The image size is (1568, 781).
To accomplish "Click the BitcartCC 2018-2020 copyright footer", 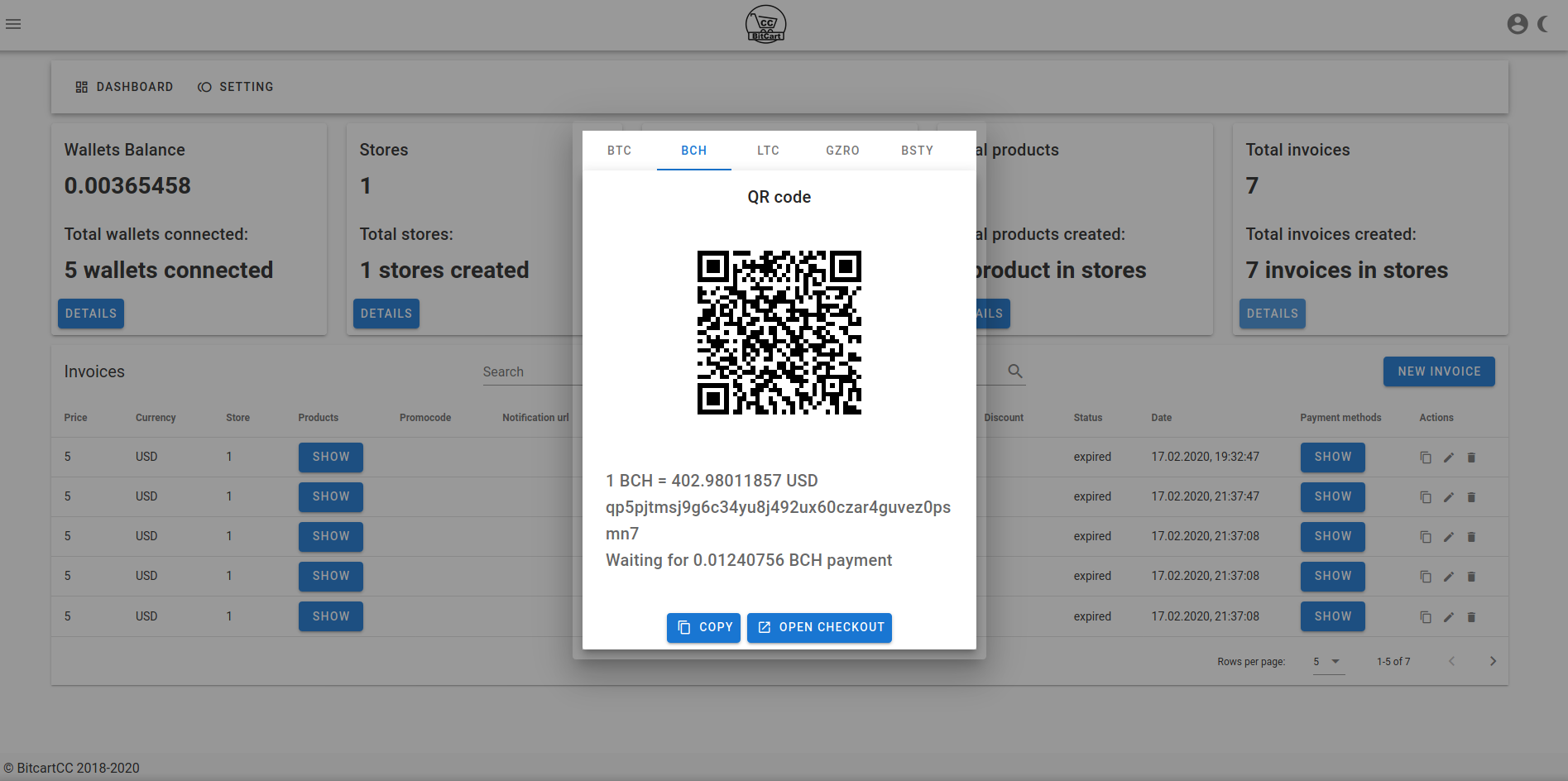I will (x=72, y=768).
